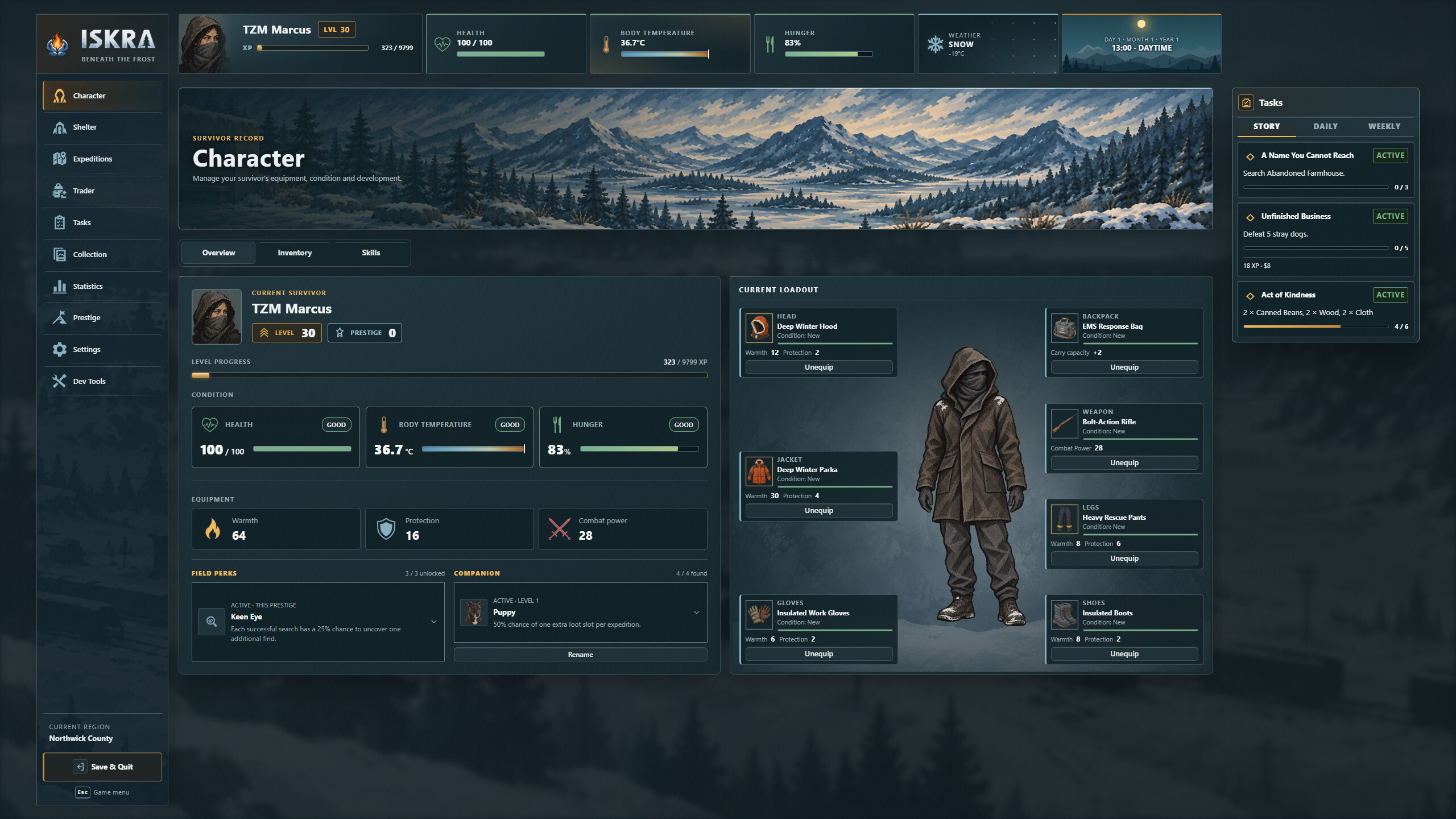Click the Trader icon in the sidebar
This screenshot has width=1456, height=819.
point(59,191)
